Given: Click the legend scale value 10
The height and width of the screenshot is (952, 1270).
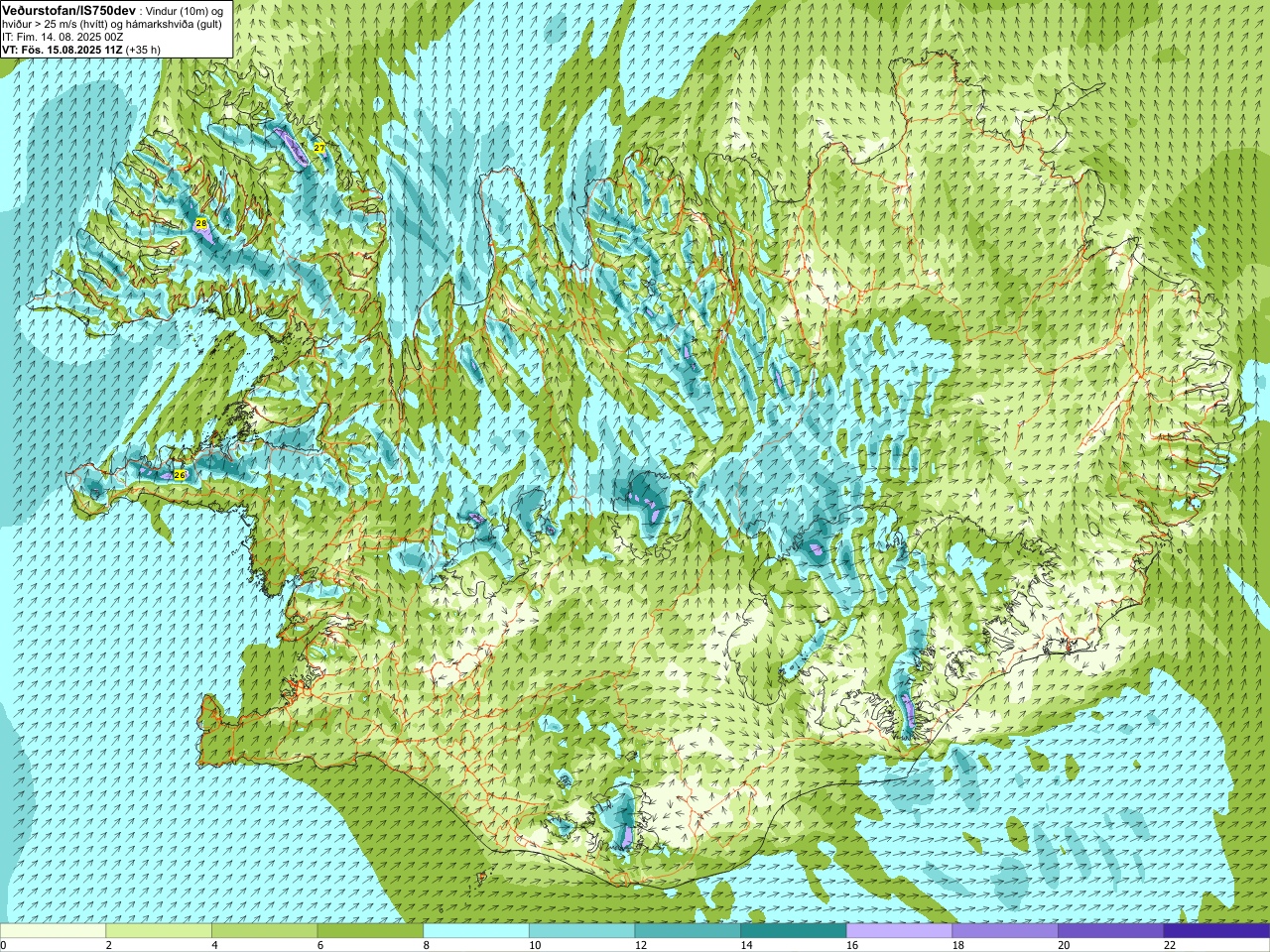Looking at the screenshot, I should tap(535, 945).
